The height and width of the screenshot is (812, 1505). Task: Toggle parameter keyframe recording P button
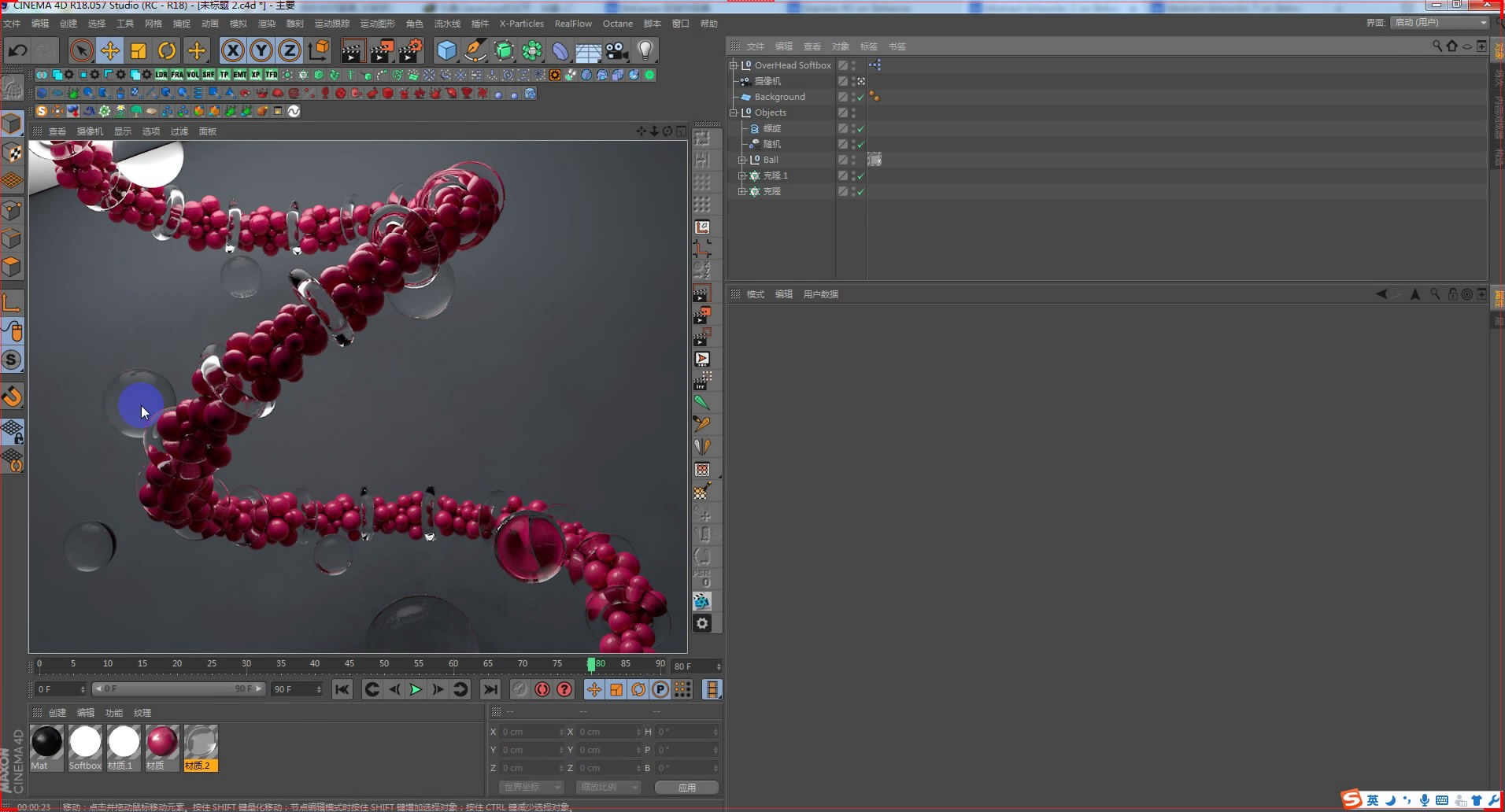pos(660,690)
